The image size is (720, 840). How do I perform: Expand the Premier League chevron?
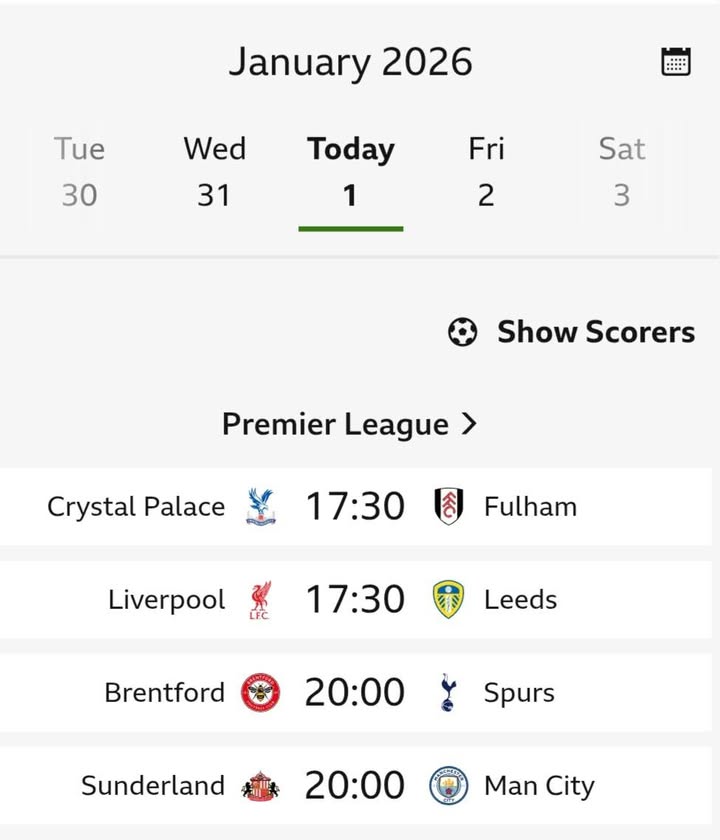[x=469, y=424]
